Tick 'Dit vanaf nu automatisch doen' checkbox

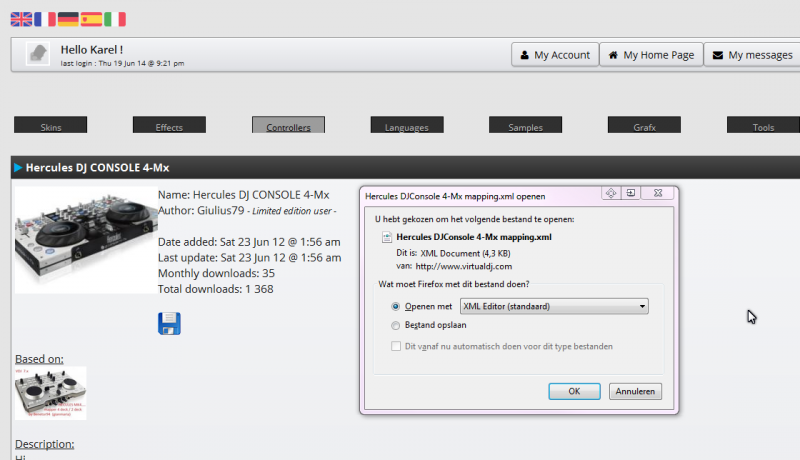396,346
